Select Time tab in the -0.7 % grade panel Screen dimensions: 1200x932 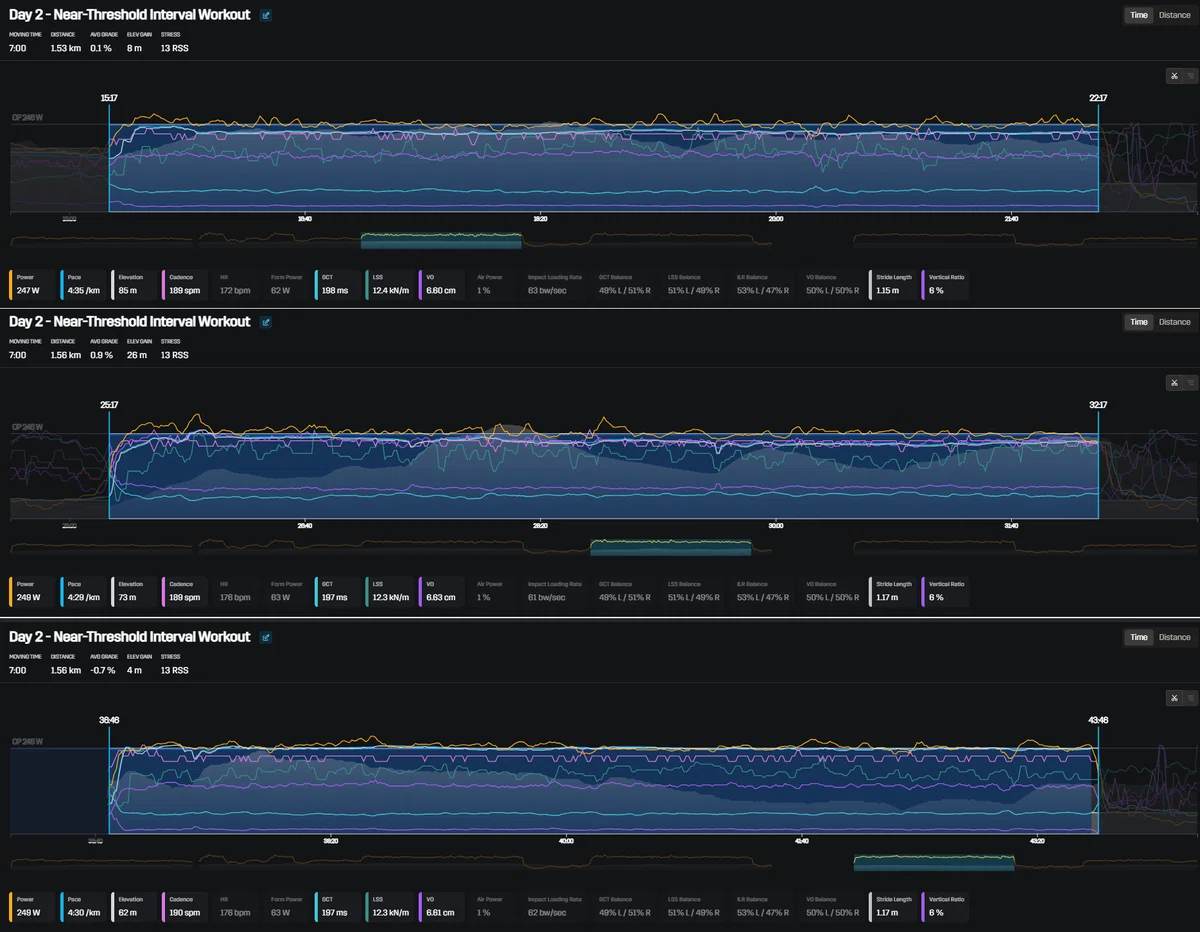(x=1138, y=637)
